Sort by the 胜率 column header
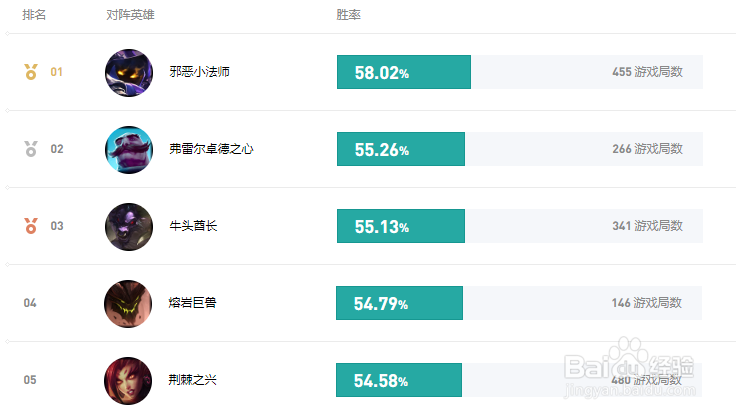The width and height of the screenshot is (736, 415). [x=348, y=15]
